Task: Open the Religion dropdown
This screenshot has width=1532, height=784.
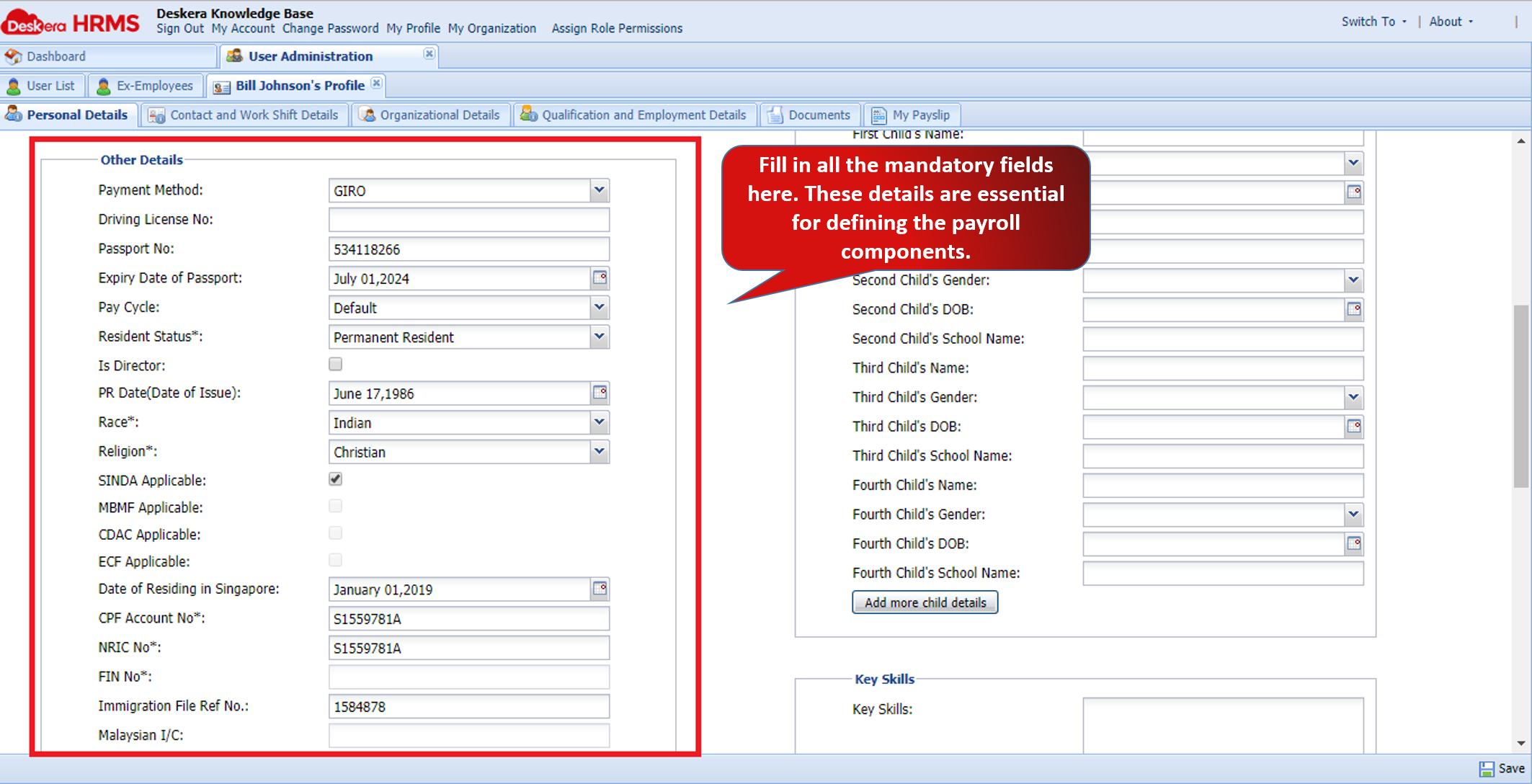Action: pyautogui.click(x=600, y=452)
